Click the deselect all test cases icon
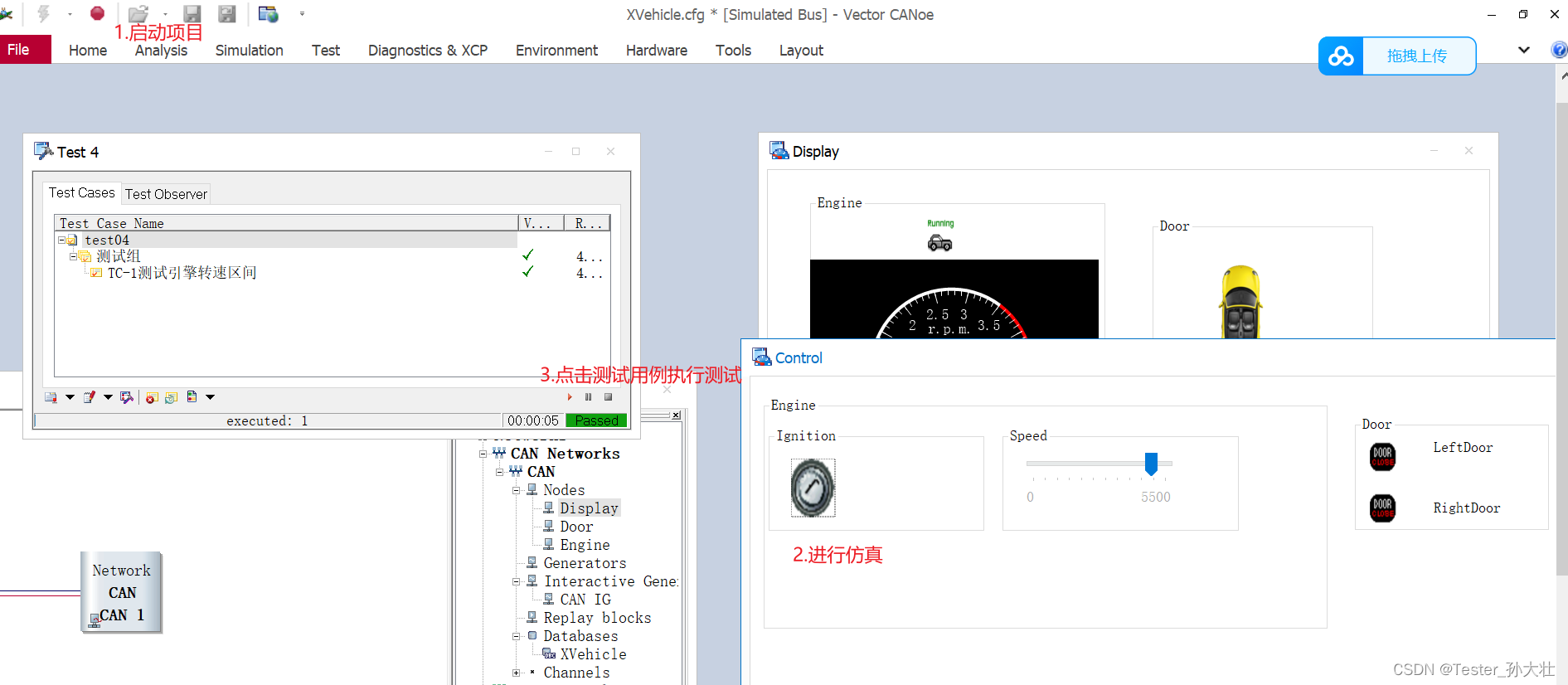 152,397
